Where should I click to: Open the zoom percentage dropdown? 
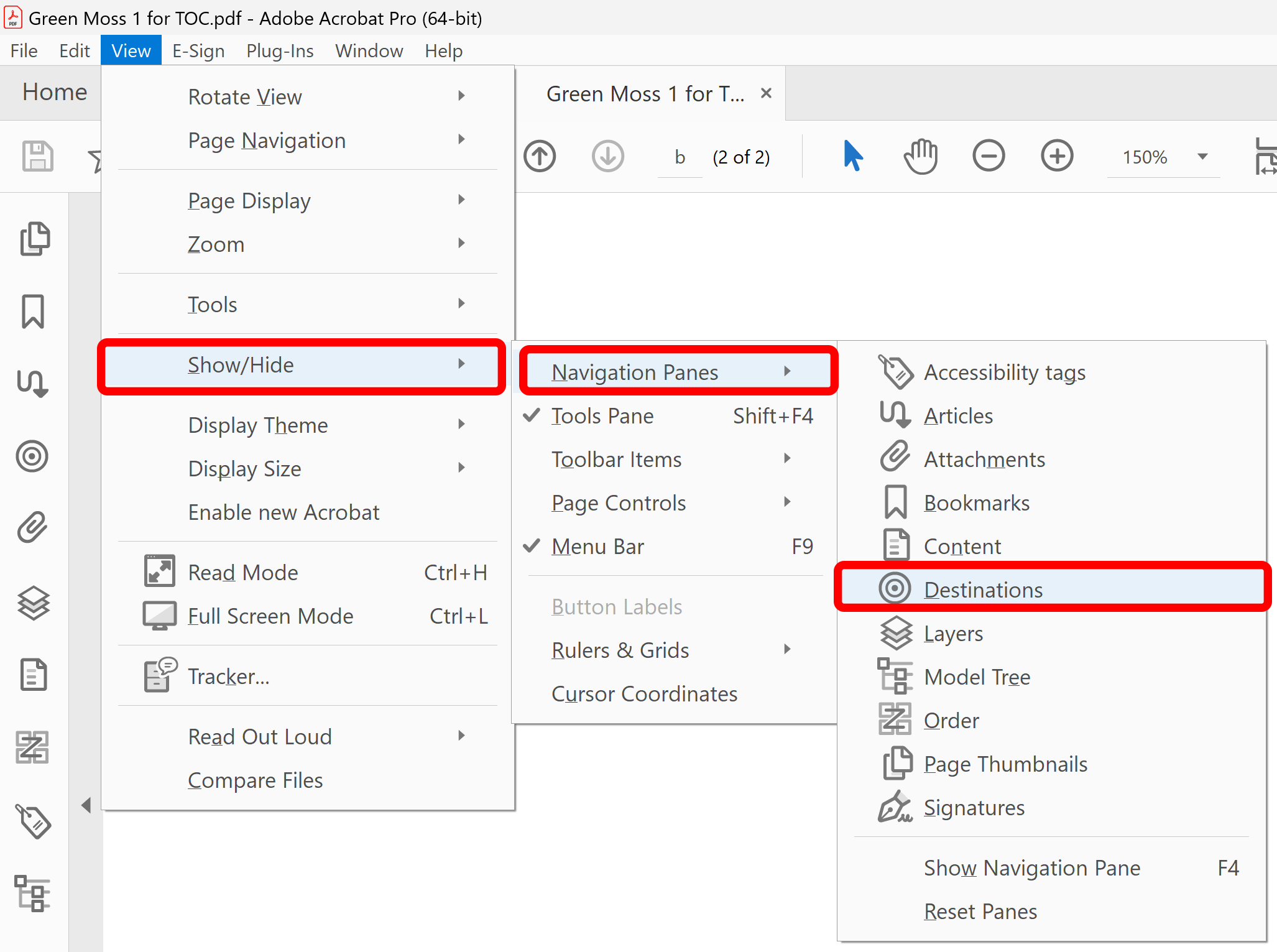point(1202,157)
